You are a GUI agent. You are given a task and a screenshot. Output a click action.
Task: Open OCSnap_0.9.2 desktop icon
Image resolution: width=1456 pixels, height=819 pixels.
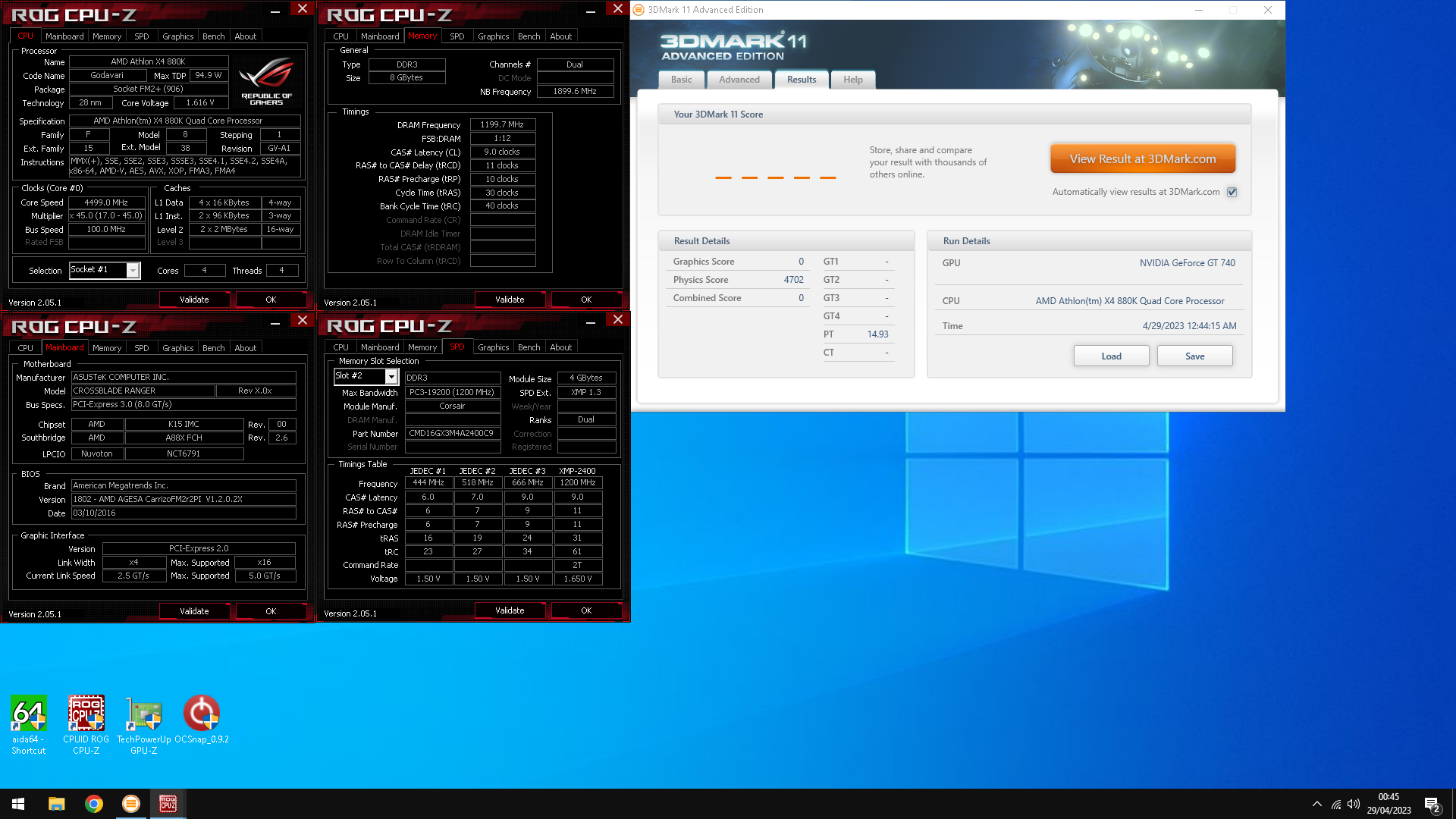tap(202, 720)
